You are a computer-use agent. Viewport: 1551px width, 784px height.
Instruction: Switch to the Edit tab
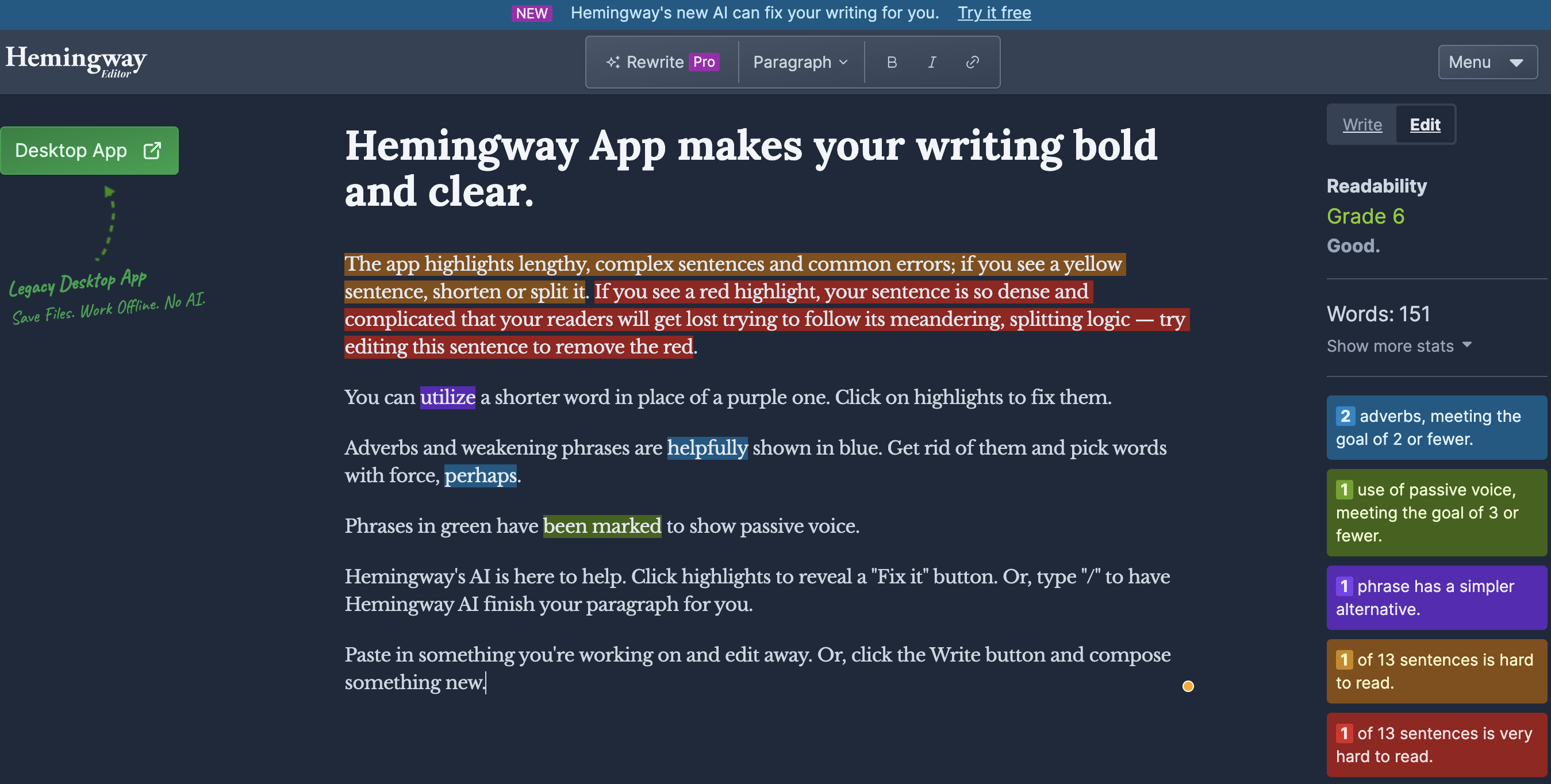[x=1425, y=125]
